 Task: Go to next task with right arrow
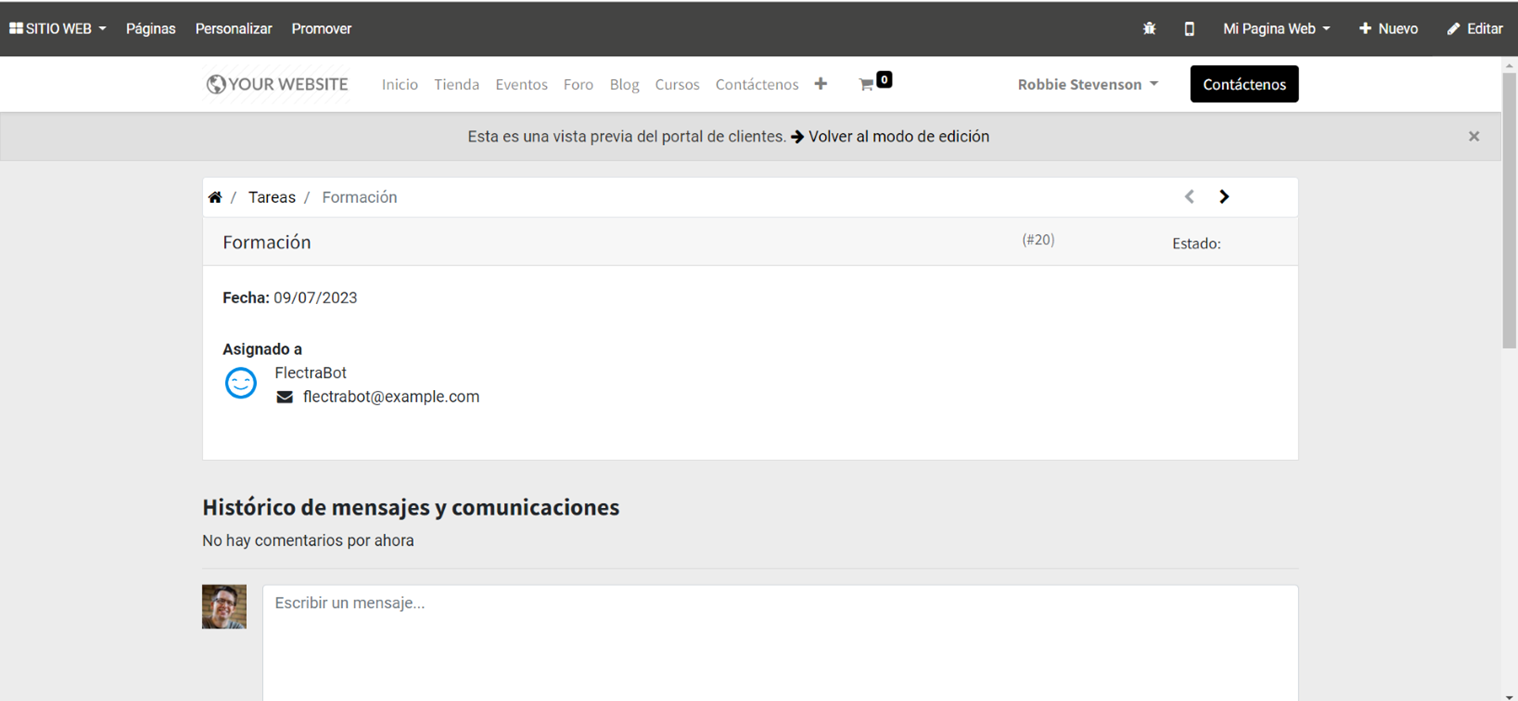[1224, 197]
